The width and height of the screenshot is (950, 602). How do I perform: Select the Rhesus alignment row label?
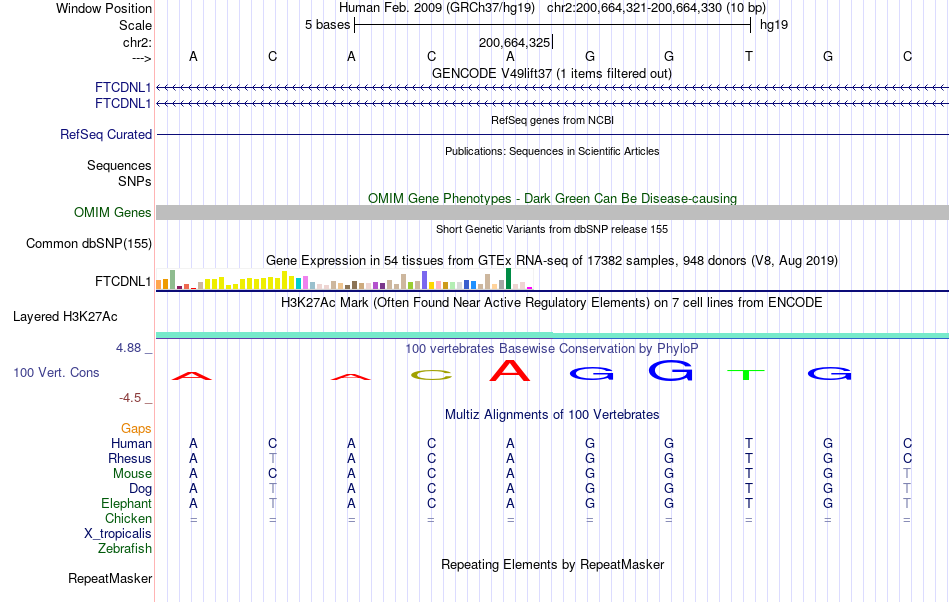130,458
